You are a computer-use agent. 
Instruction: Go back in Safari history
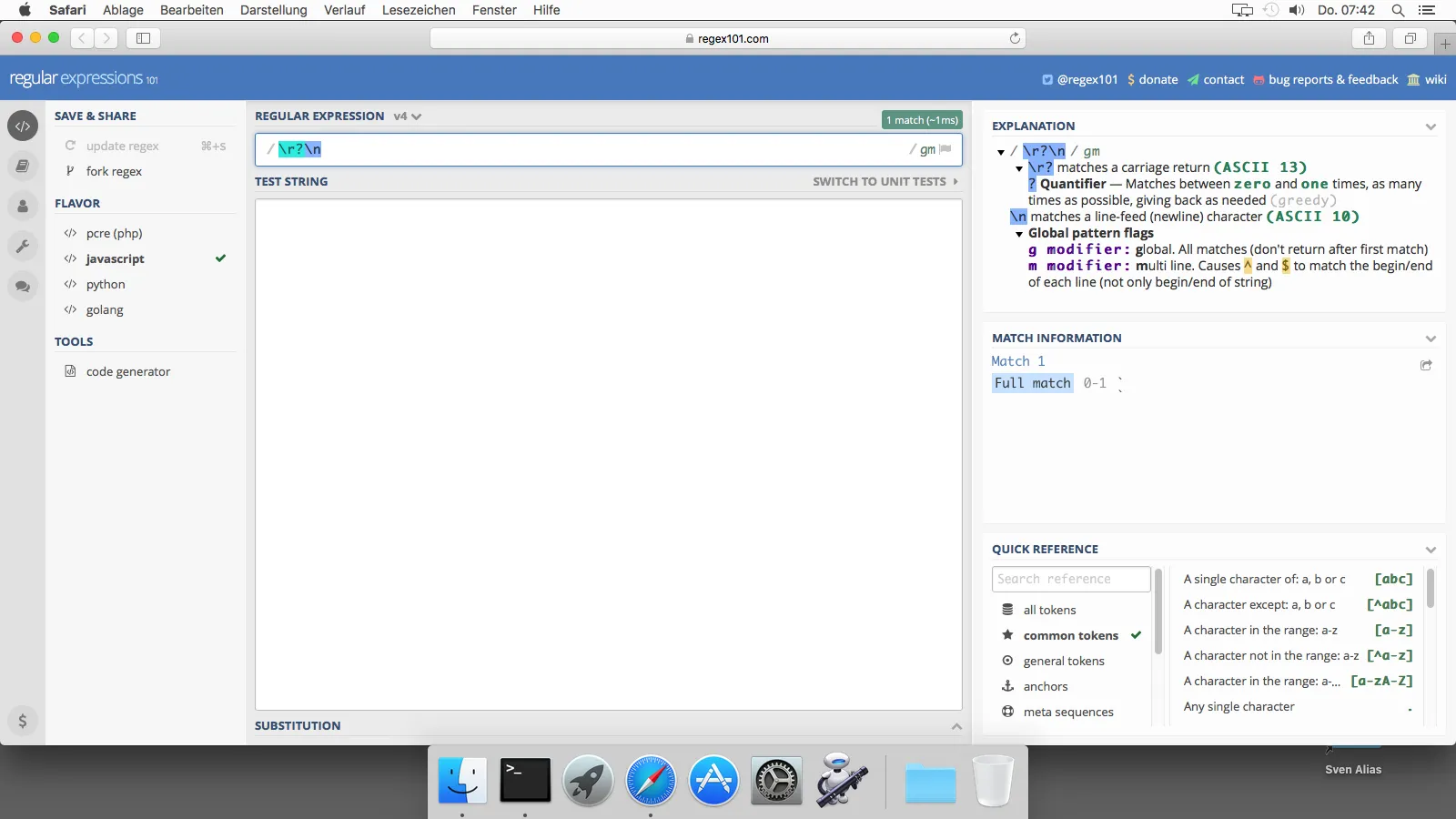[x=82, y=38]
